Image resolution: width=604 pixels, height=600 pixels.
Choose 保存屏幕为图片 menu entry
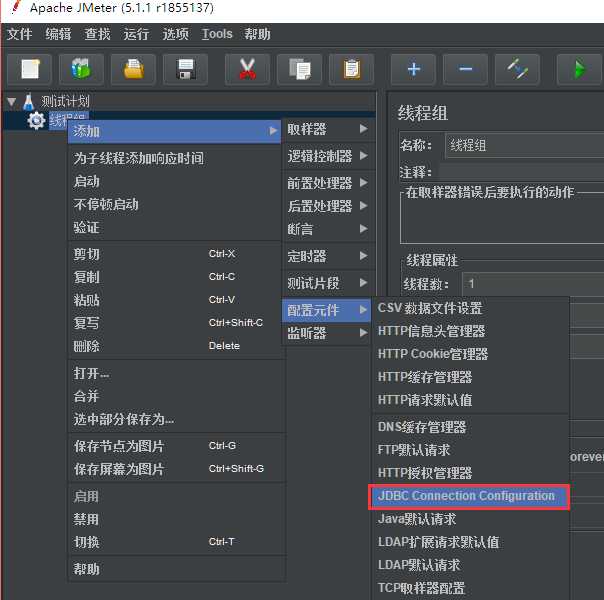(x=176, y=469)
